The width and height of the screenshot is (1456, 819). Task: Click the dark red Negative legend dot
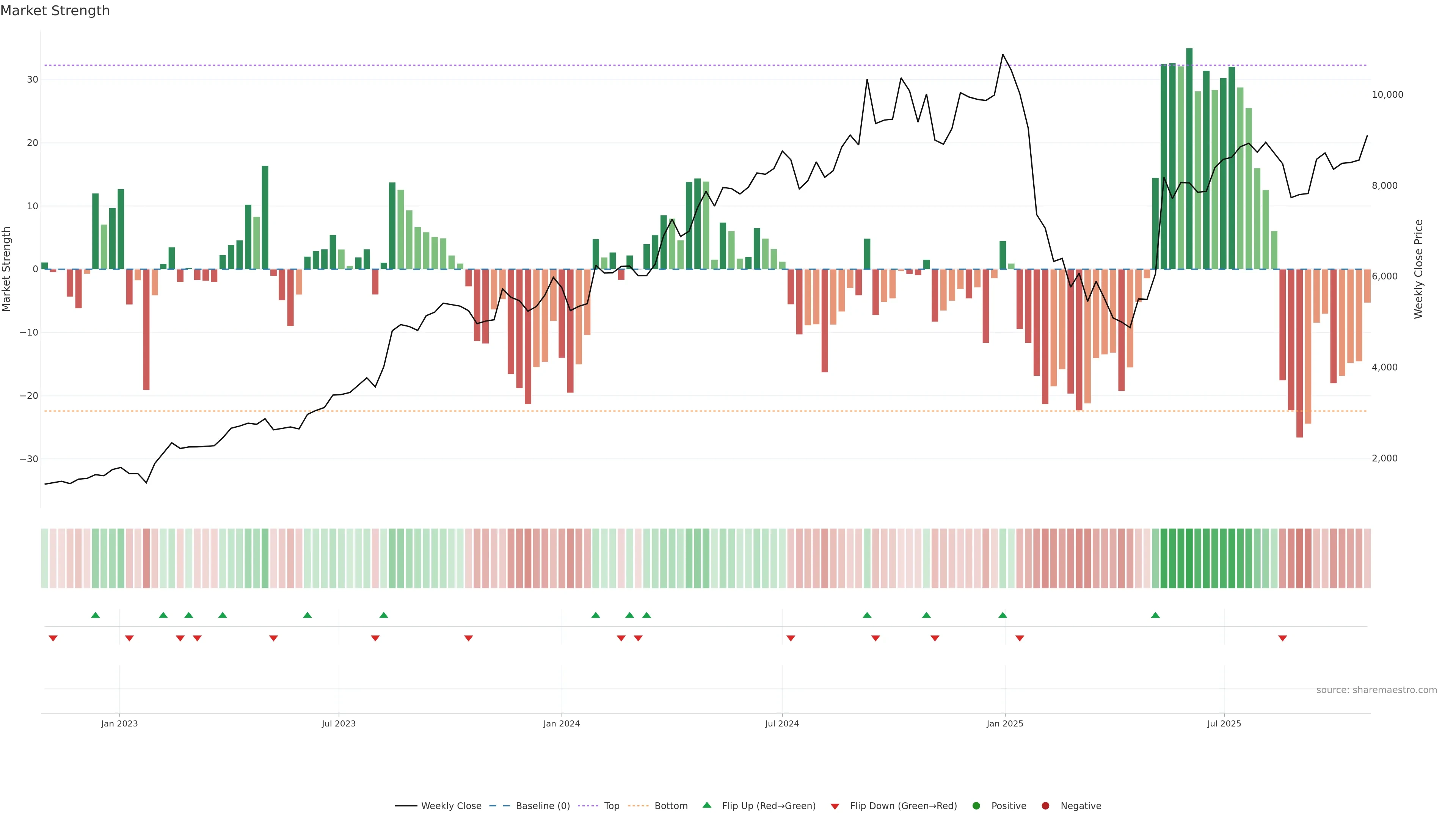[x=1045, y=806]
